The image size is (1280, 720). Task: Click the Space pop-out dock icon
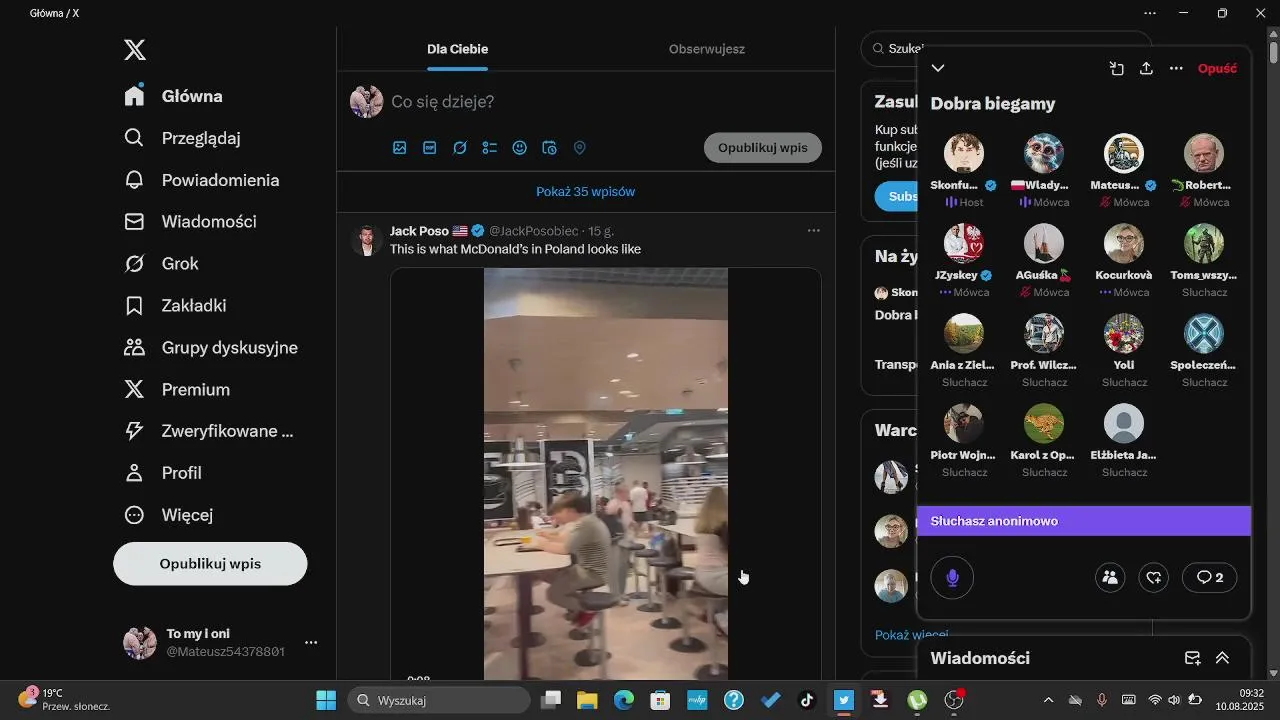tap(1117, 68)
